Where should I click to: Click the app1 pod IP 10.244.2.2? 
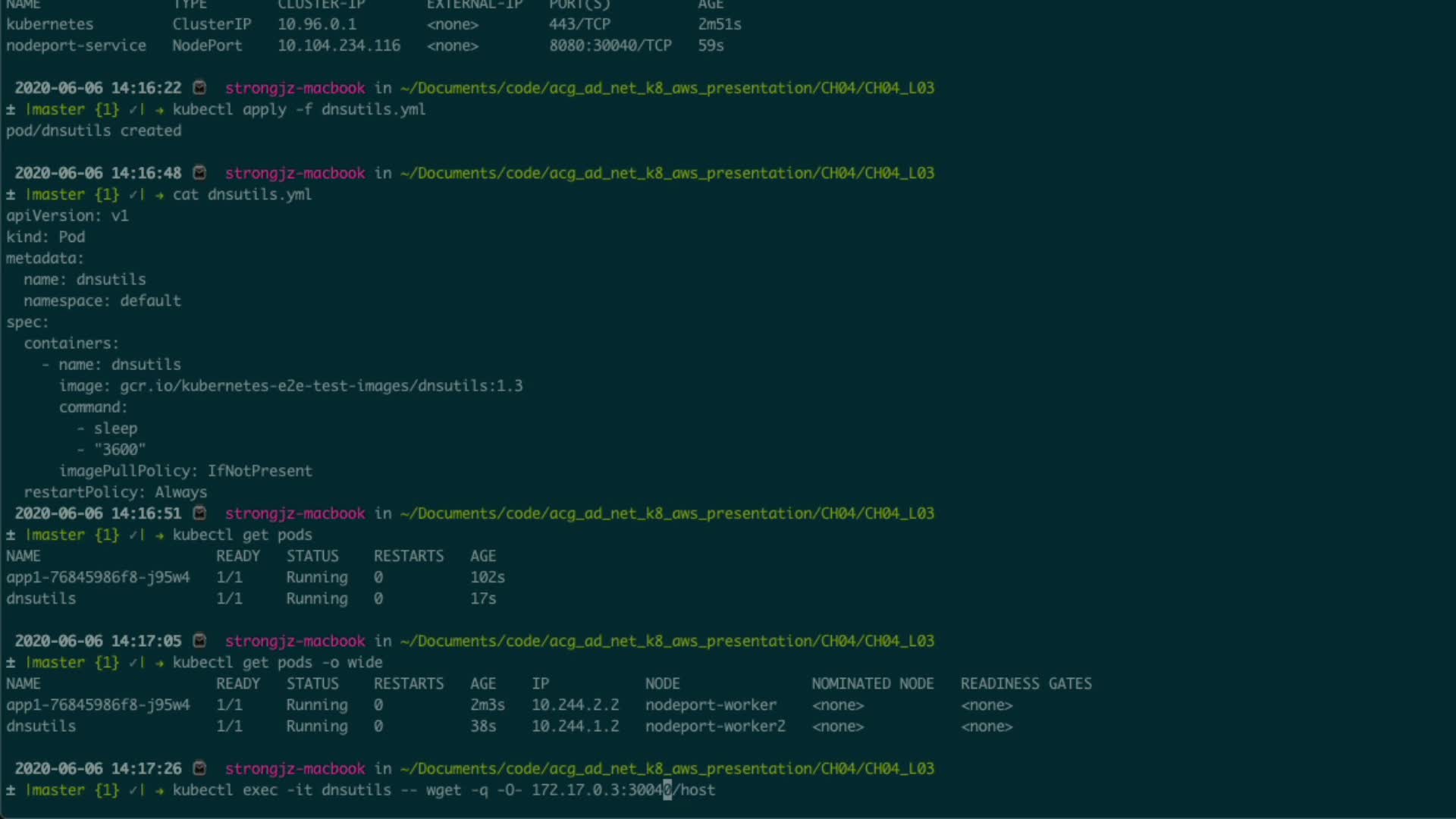point(575,704)
